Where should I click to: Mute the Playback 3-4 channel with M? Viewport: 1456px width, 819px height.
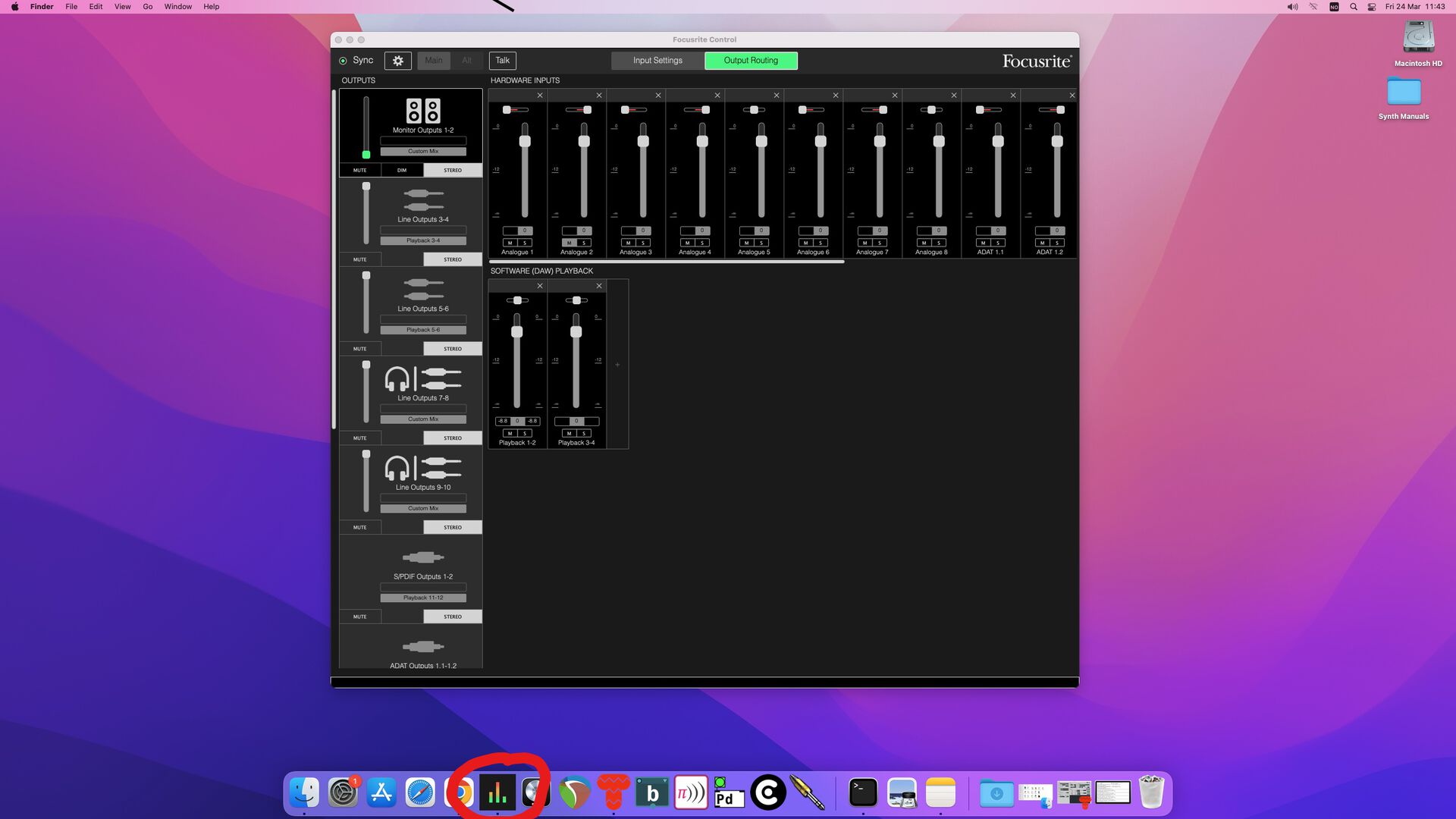tap(569, 433)
